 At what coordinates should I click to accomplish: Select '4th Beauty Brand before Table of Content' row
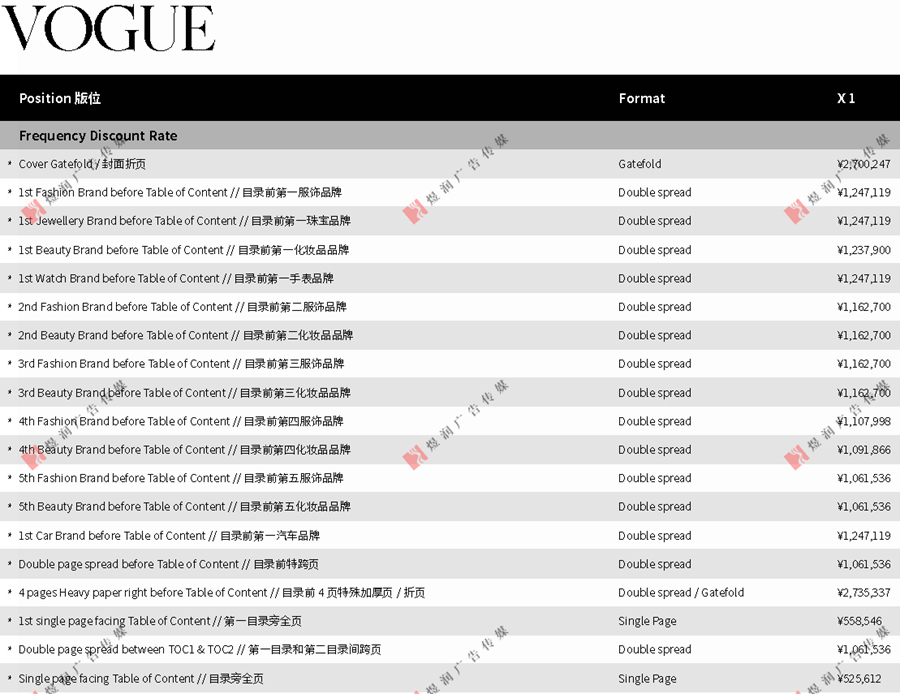[450, 449]
